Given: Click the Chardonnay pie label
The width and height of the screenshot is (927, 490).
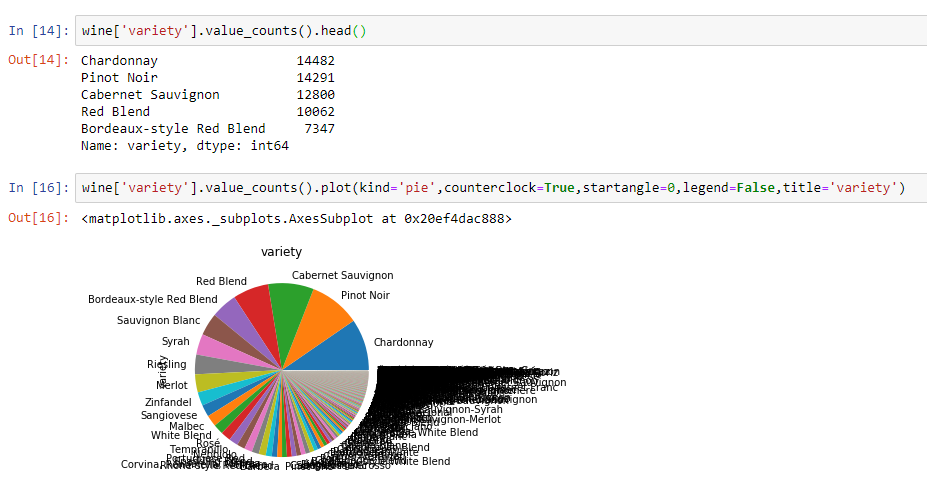Looking at the screenshot, I should [x=403, y=342].
